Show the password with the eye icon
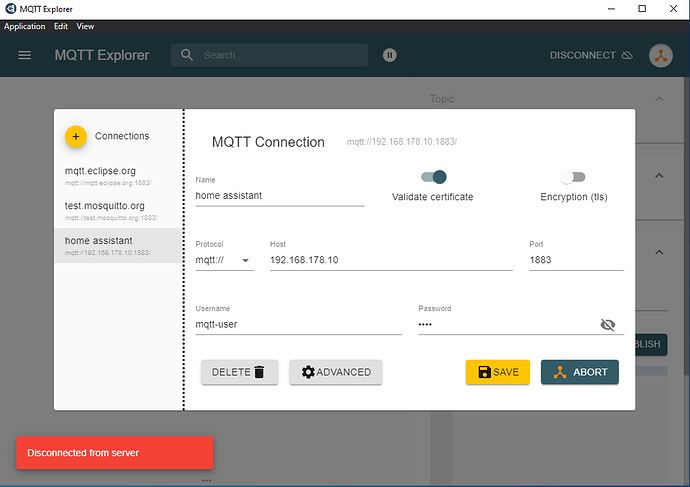This screenshot has width=690, height=487. (608, 325)
